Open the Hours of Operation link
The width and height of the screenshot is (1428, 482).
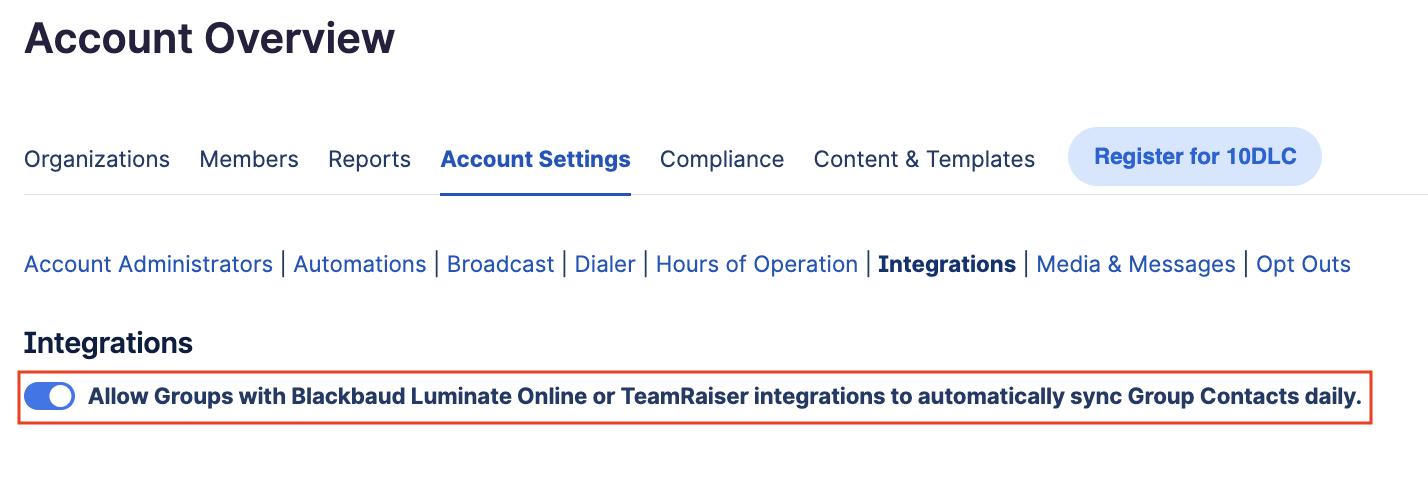[757, 264]
